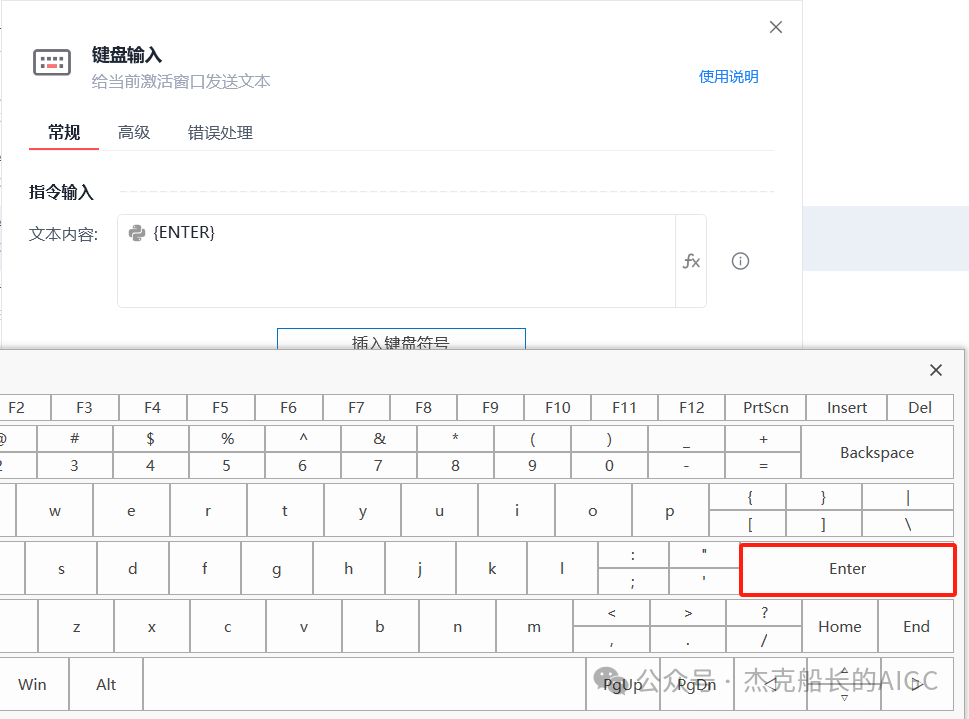Image resolution: width=969 pixels, height=719 pixels.
Task: Click the PgDn key
Action: (x=696, y=684)
